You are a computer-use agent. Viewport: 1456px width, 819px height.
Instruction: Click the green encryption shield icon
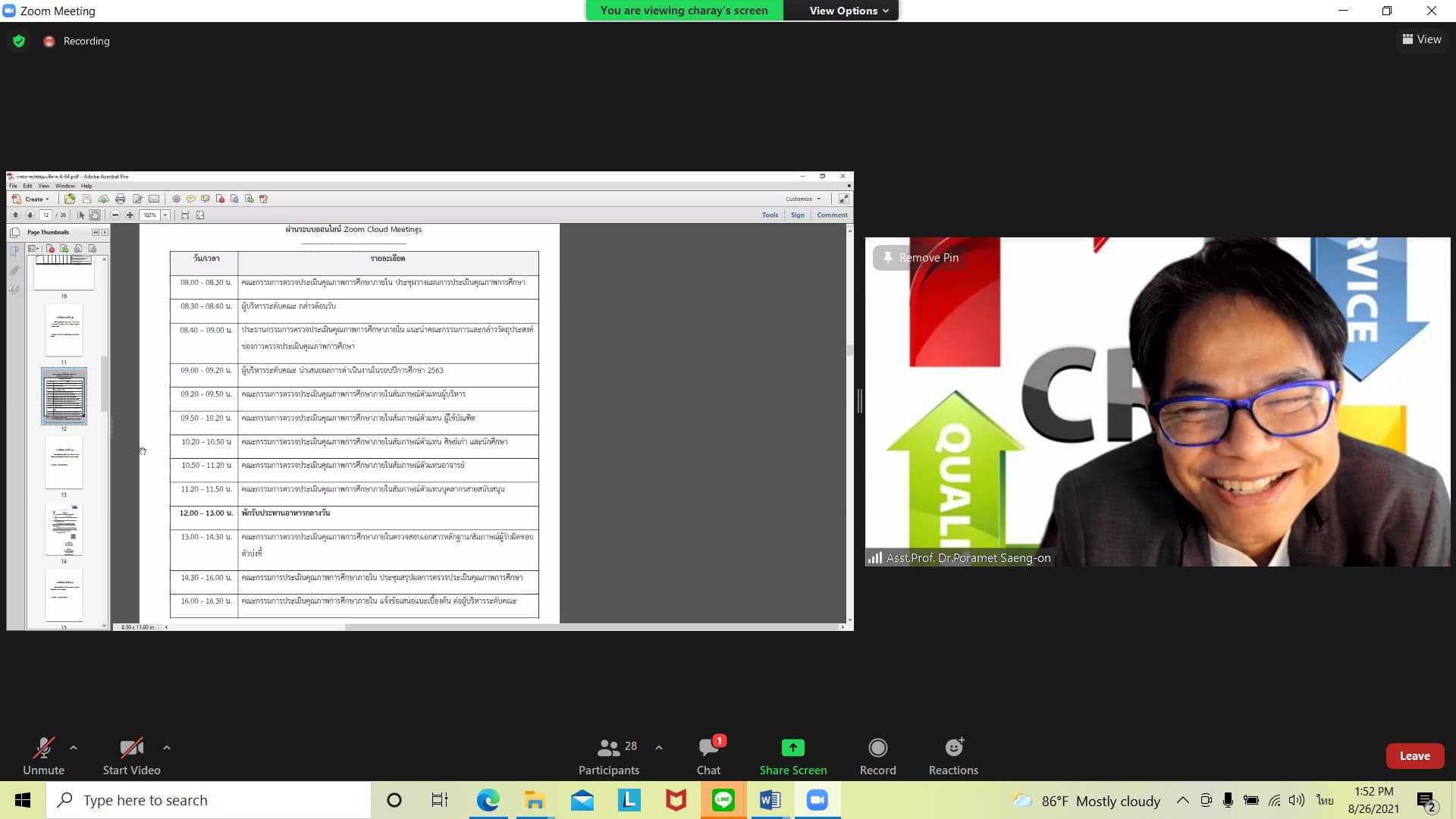point(19,41)
